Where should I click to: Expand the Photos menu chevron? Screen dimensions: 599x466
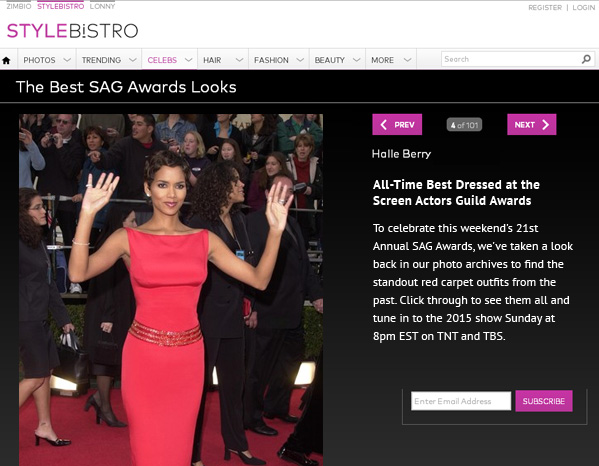(67, 60)
